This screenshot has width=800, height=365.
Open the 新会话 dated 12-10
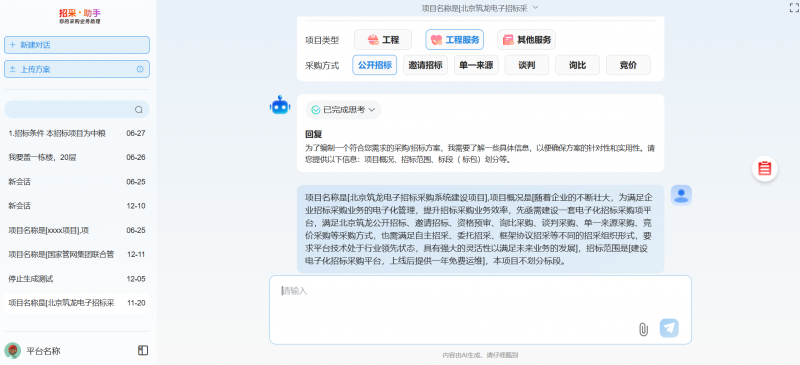[77, 206]
